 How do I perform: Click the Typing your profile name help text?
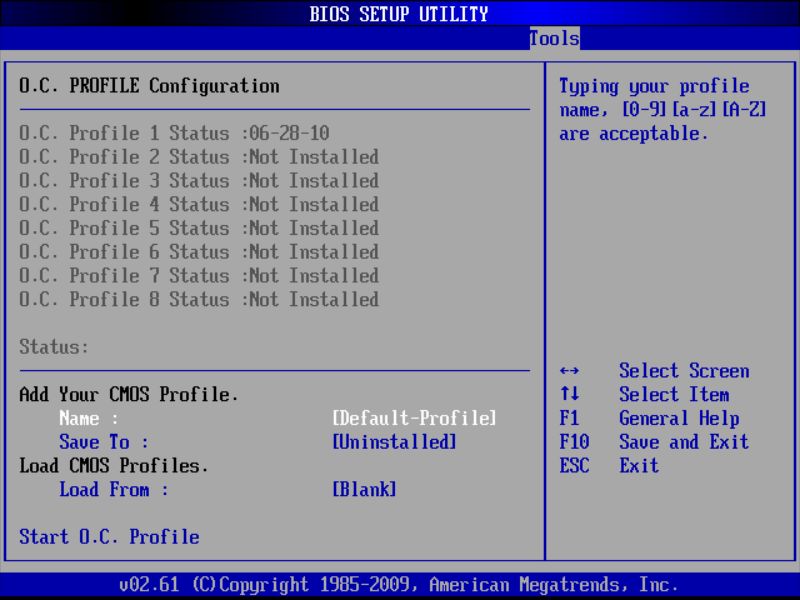[662, 110]
